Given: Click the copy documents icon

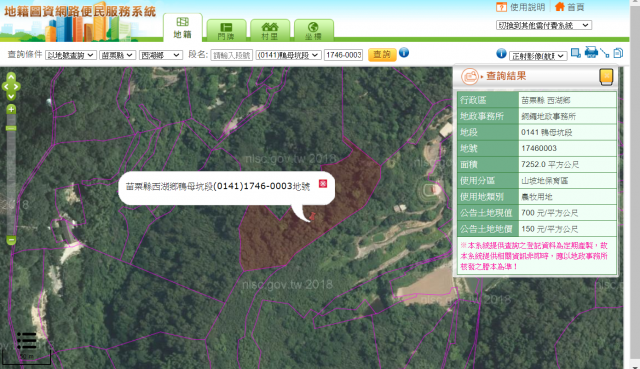Looking at the screenshot, I should (x=618, y=53).
